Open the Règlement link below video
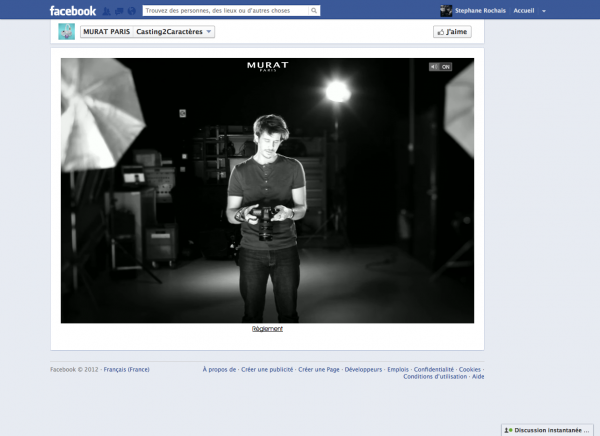Image resolution: width=600 pixels, height=436 pixels. (267, 329)
